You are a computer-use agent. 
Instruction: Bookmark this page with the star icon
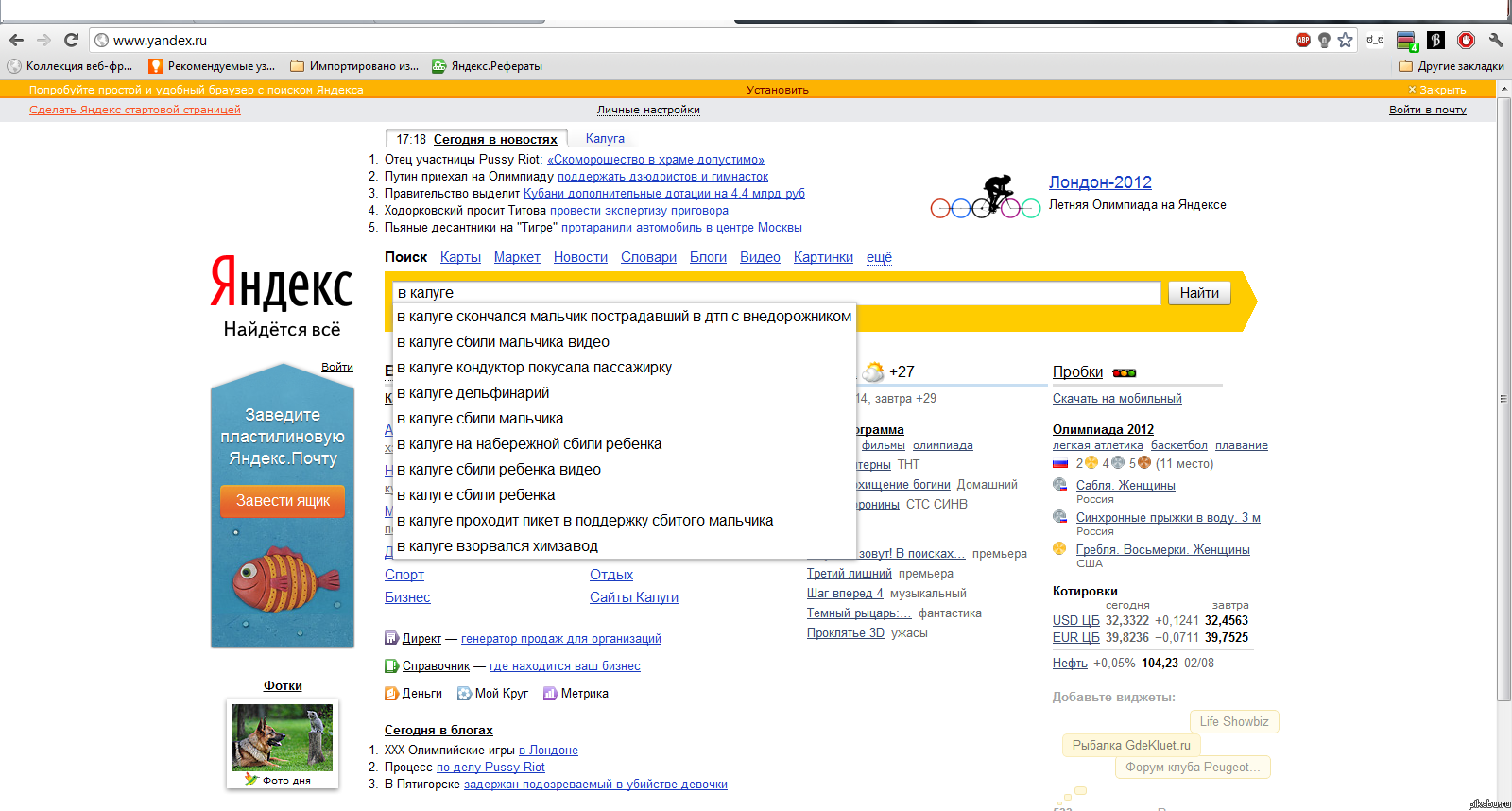(1345, 40)
